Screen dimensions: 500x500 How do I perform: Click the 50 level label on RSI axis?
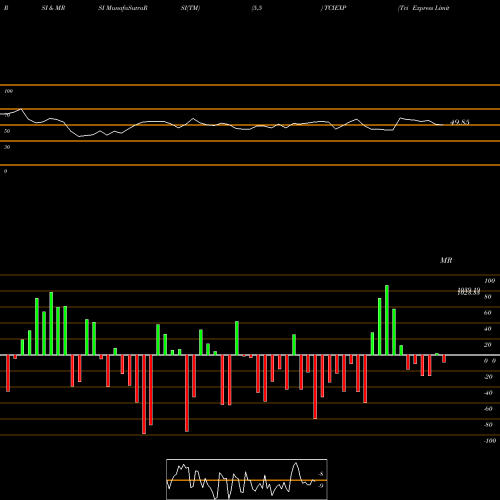(7, 131)
